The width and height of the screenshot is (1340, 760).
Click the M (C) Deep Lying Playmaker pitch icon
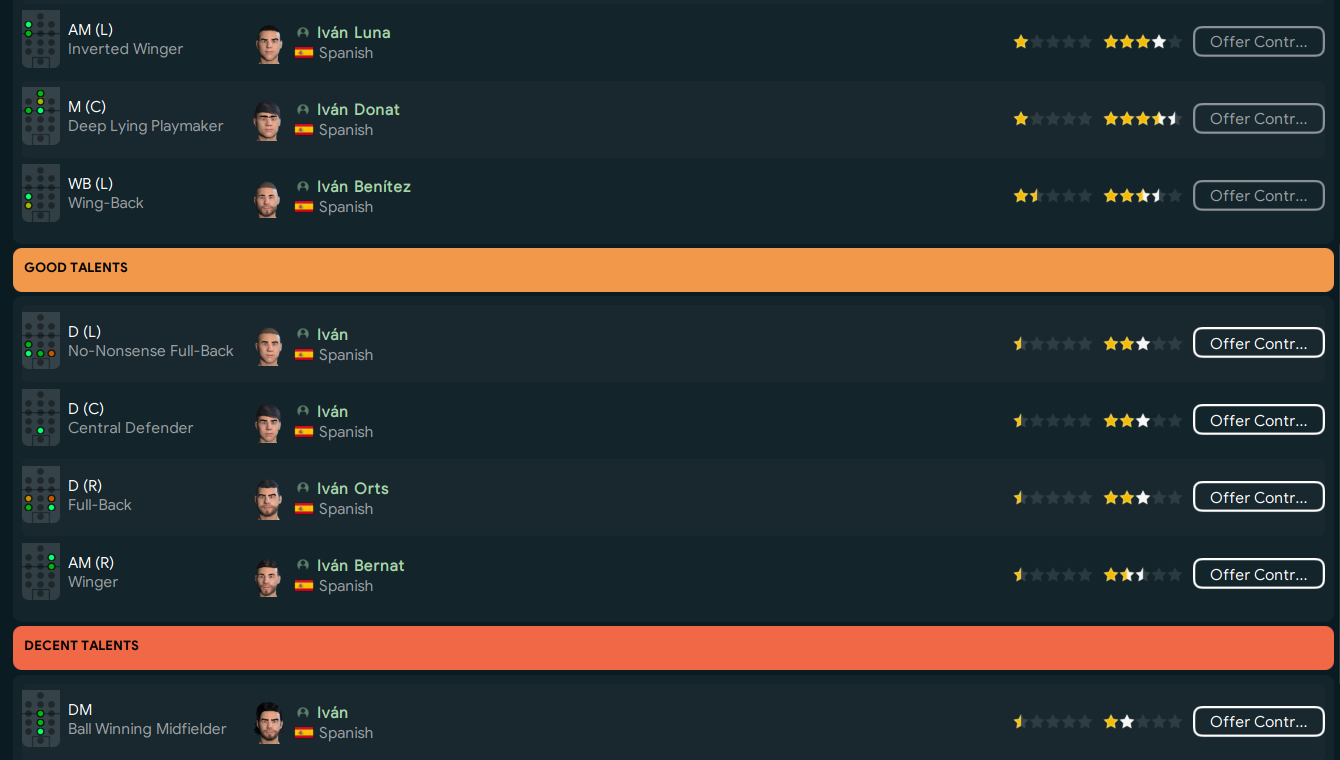click(x=41, y=117)
